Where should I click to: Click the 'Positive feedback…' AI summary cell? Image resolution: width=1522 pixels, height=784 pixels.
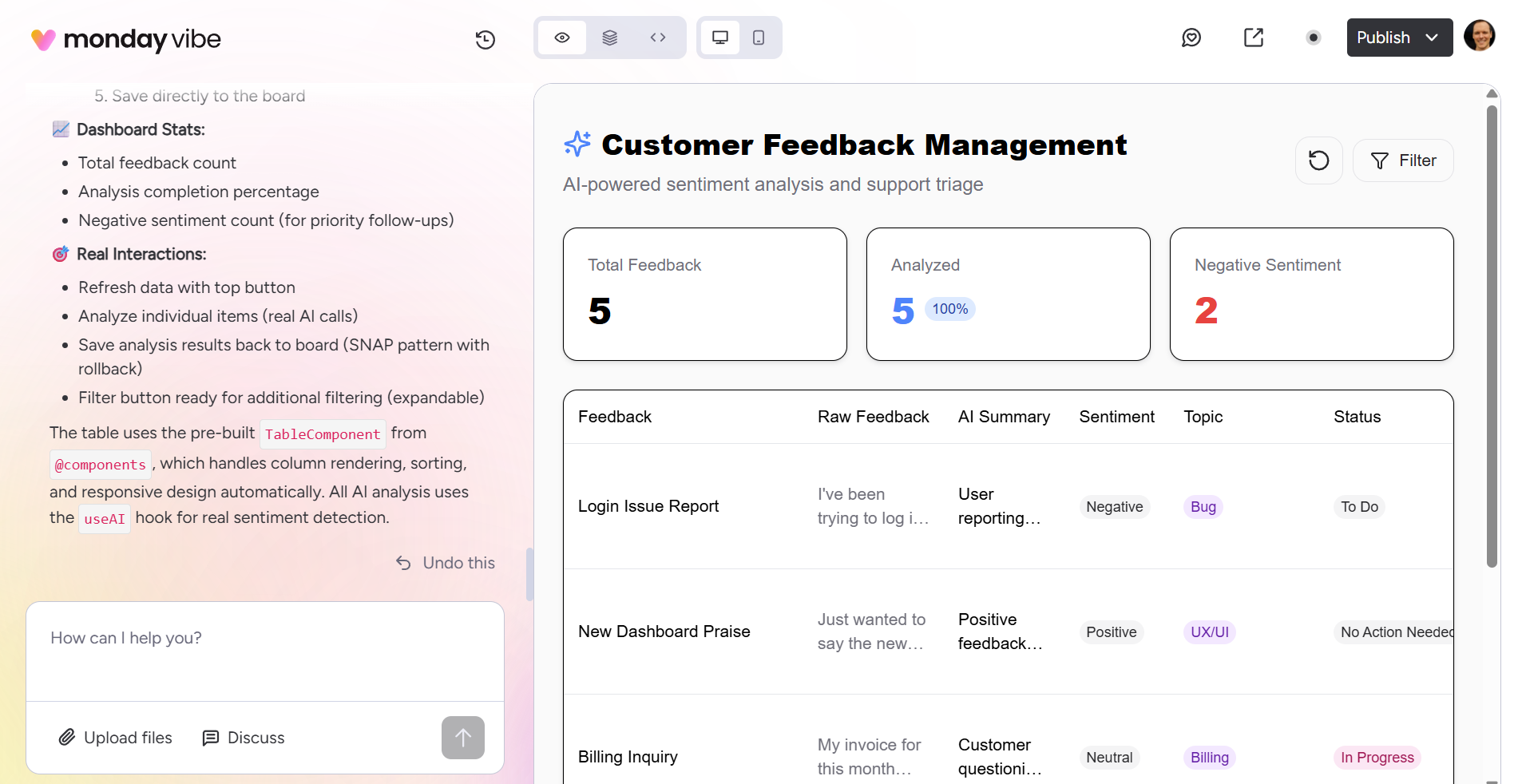1001,632
